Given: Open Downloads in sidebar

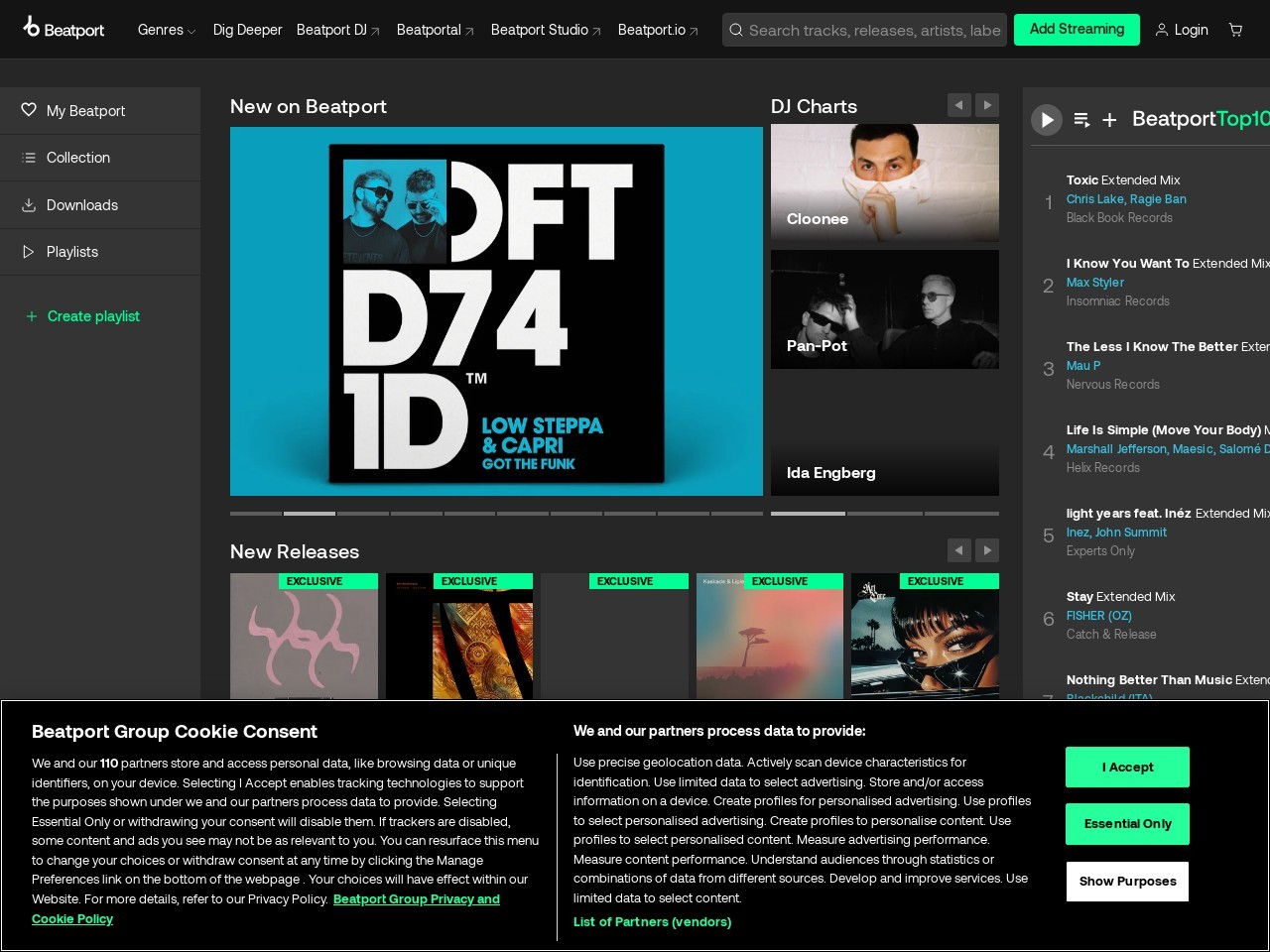Looking at the screenshot, I should pyautogui.click(x=100, y=205).
